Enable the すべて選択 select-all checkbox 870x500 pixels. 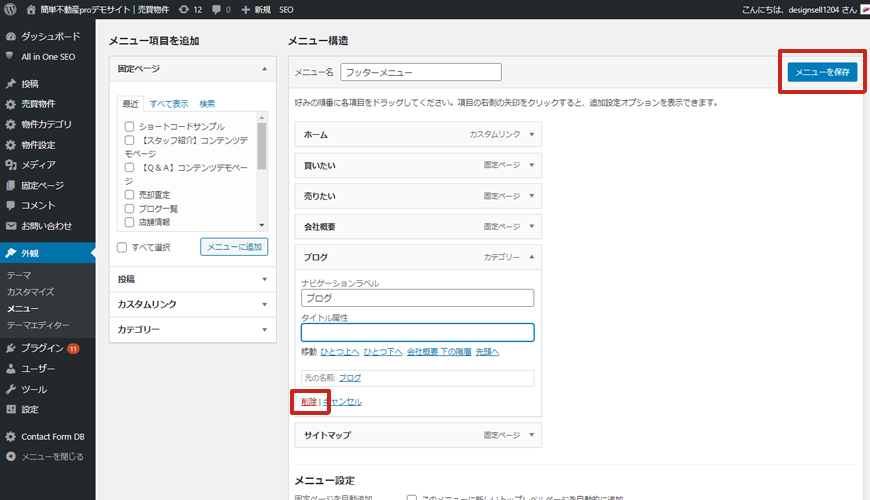click(x=122, y=247)
